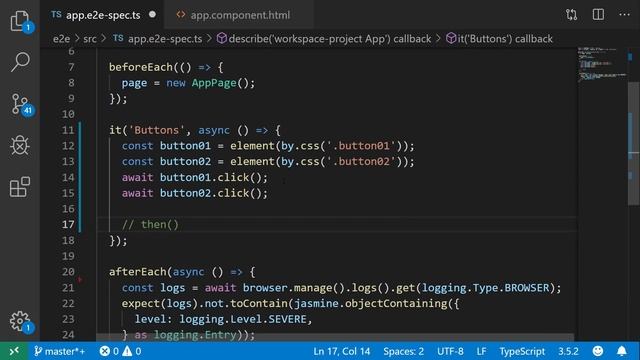Click the feedback smiley icon
This screenshot has height=360, width=640.
pyautogui.click(x=598, y=351)
